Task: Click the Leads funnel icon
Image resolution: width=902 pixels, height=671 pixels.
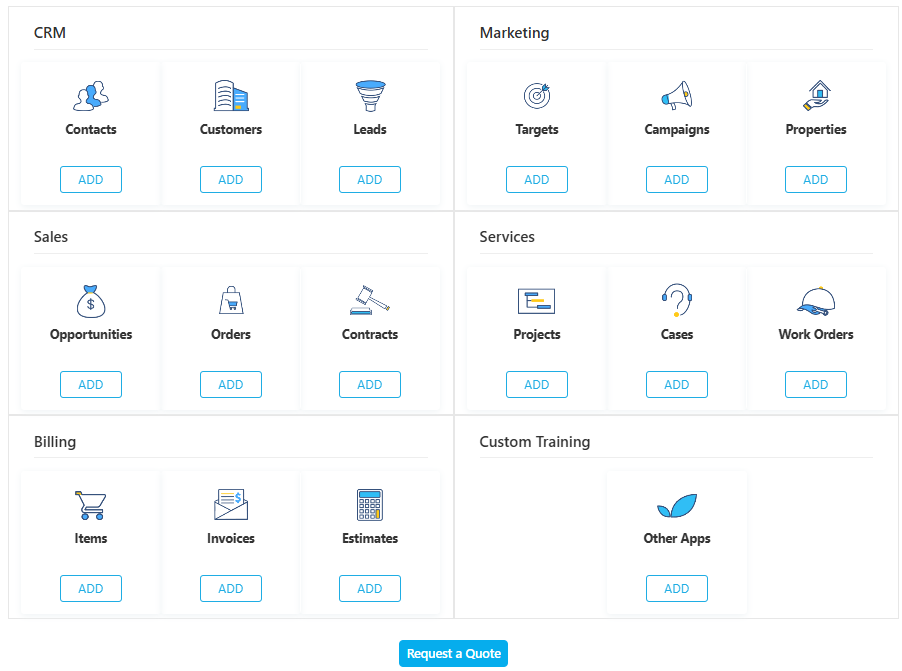Action: click(x=370, y=96)
